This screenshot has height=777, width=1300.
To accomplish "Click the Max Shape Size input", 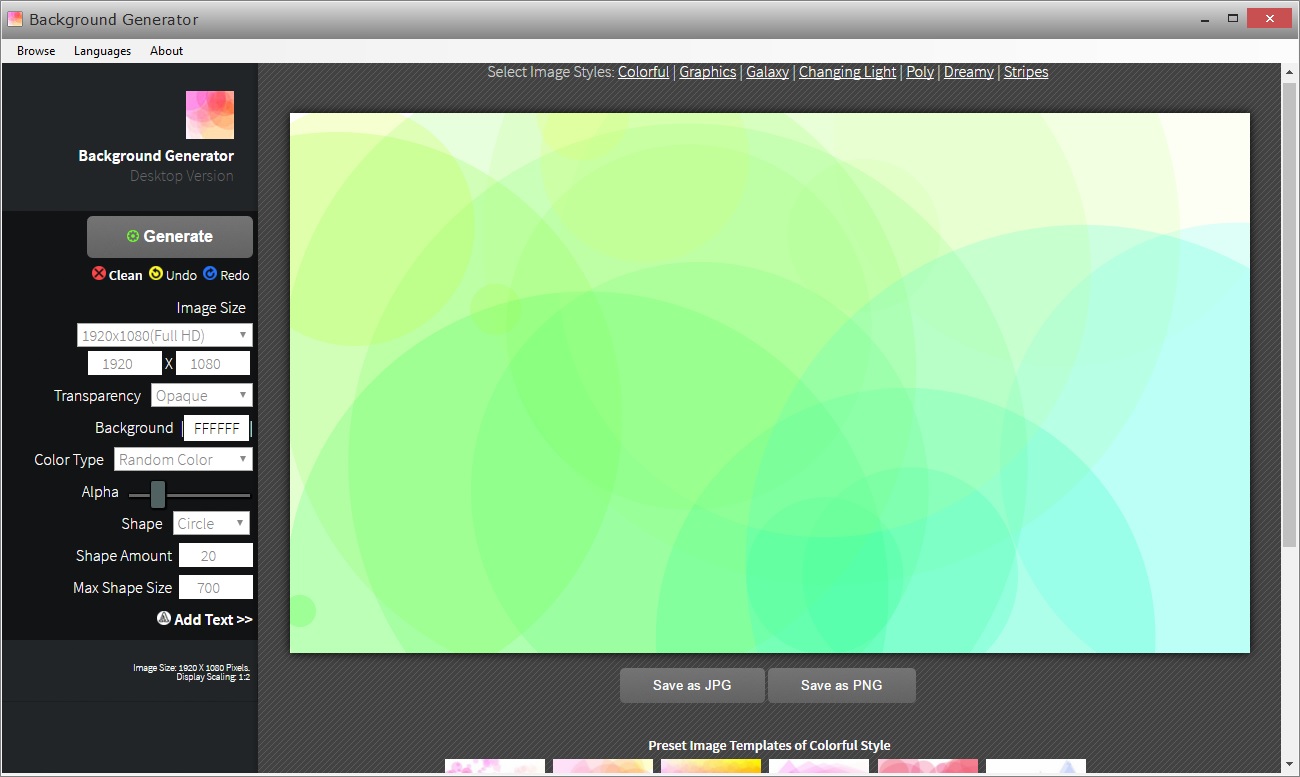I will point(216,587).
